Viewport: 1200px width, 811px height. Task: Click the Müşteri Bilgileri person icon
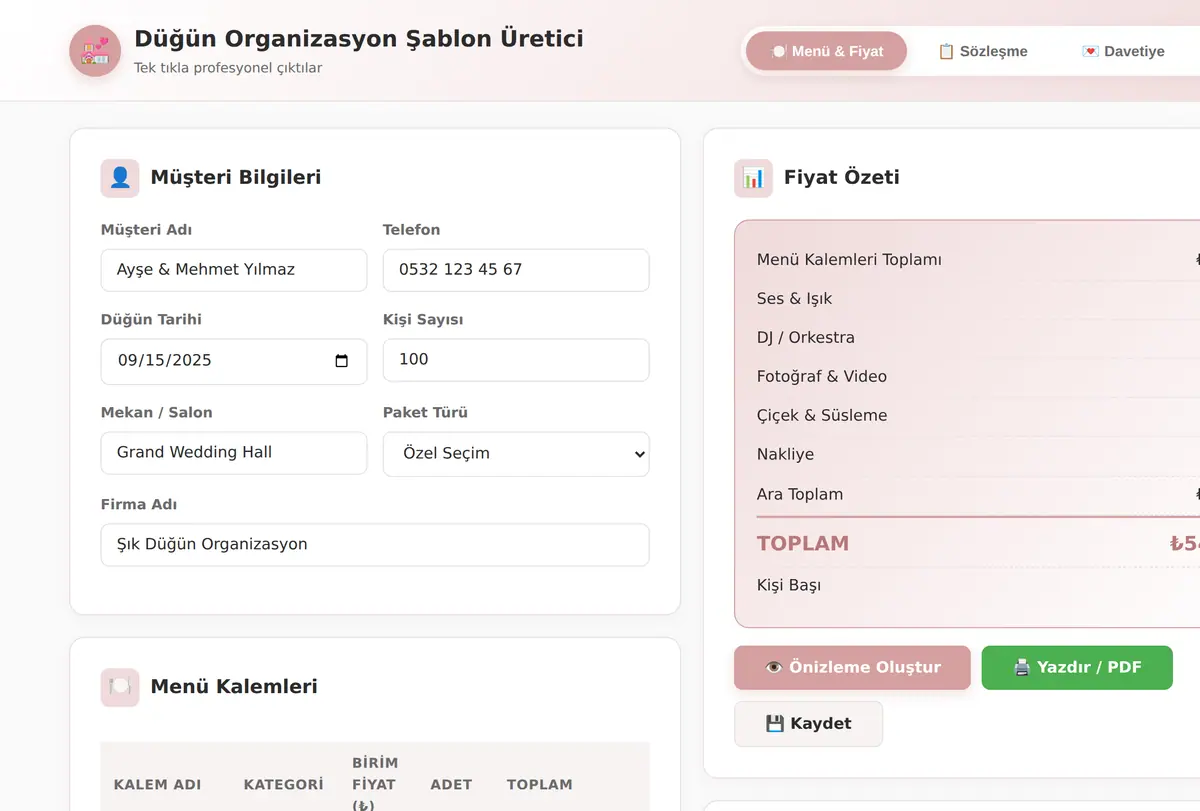[120, 178]
